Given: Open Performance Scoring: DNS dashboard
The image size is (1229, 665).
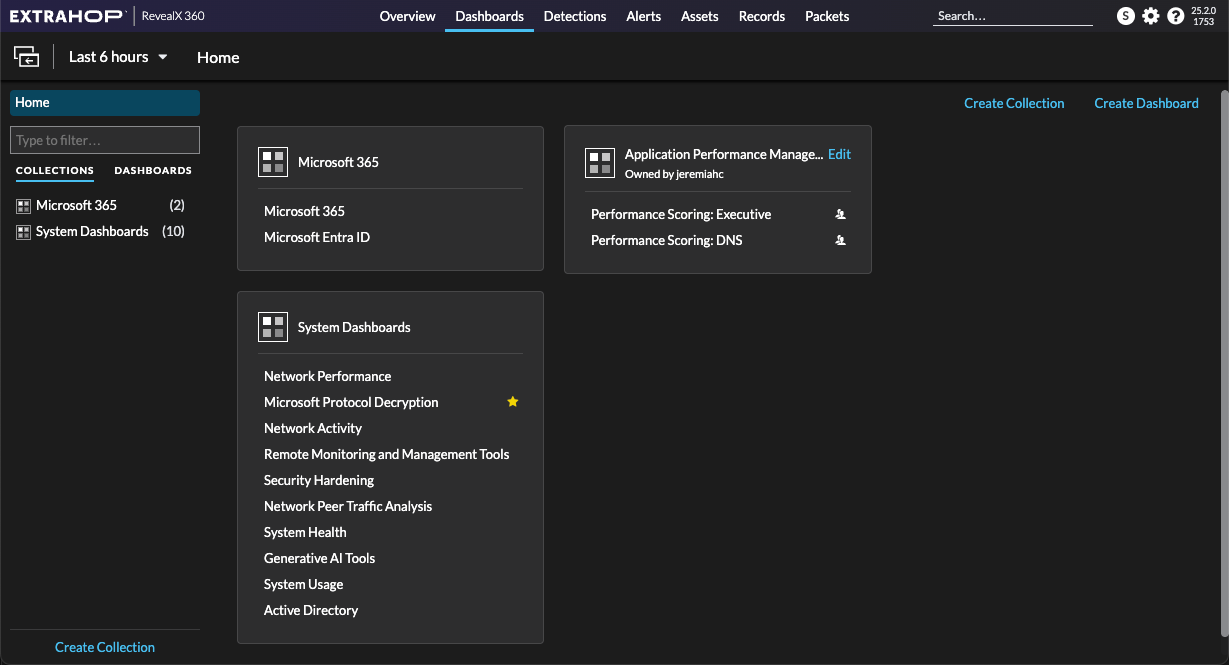Looking at the screenshot, I should pyautogui.click(x=667, y=240).
